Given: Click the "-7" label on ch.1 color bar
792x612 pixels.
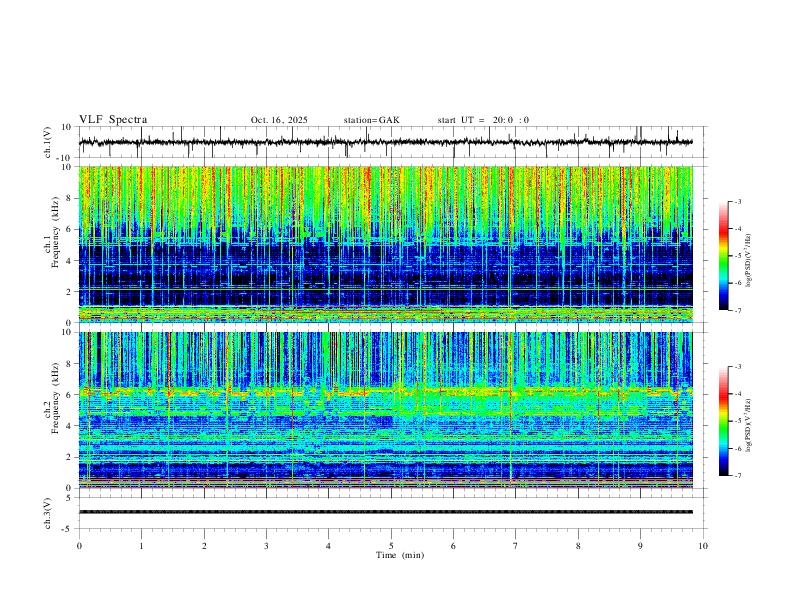Looking at the screenshot, I should coord(737,310).
